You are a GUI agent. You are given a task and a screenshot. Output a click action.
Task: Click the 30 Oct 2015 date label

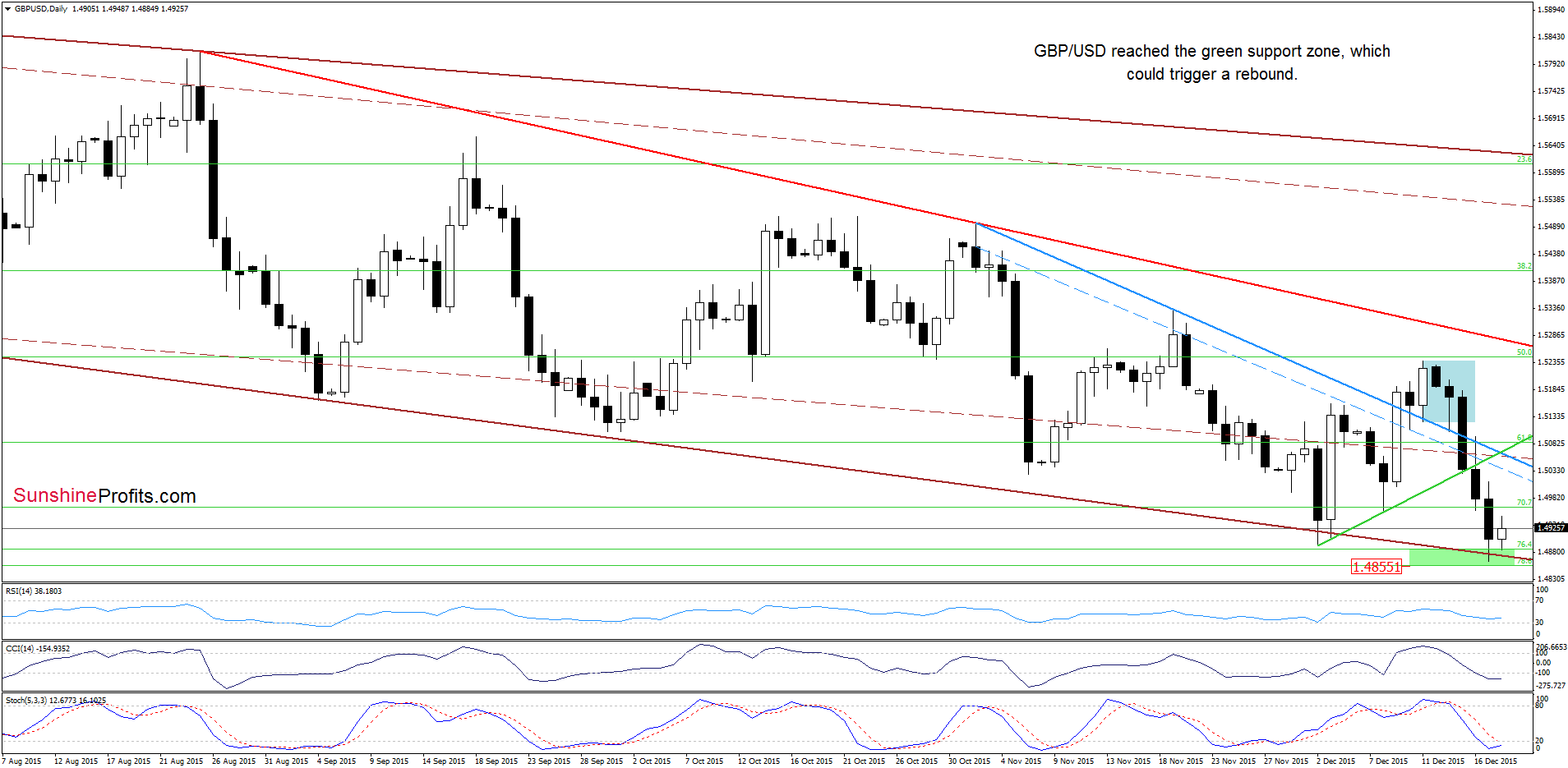point(970,761)
